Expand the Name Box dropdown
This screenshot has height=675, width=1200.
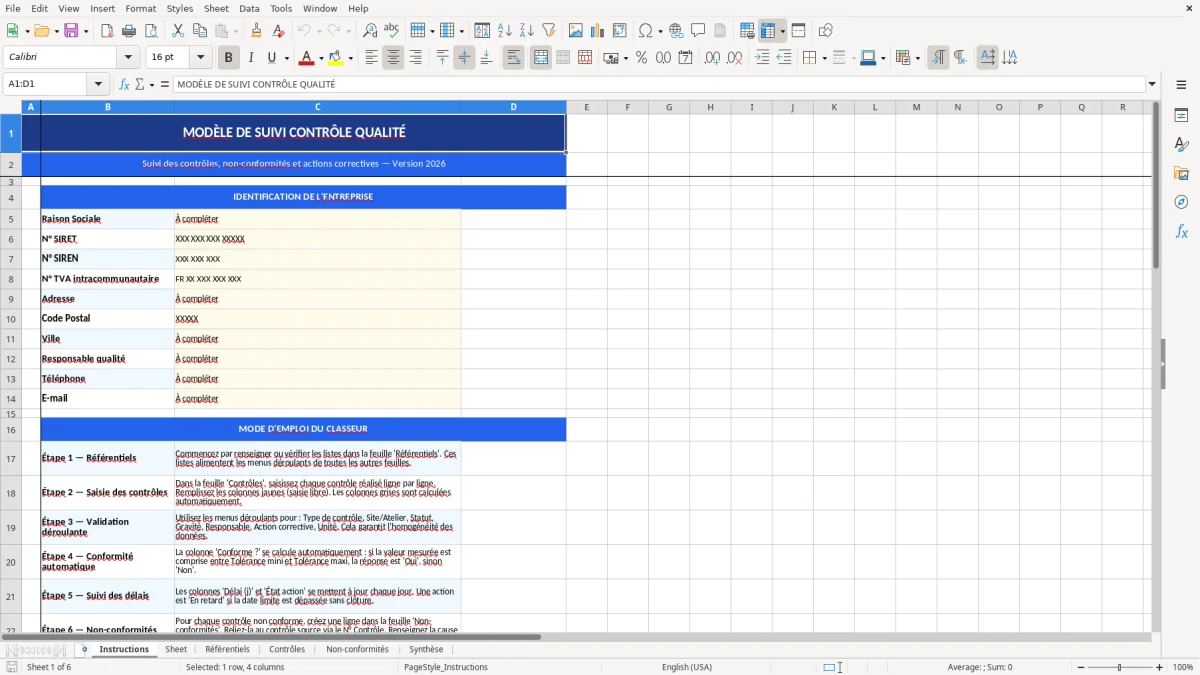click(98, 85)
